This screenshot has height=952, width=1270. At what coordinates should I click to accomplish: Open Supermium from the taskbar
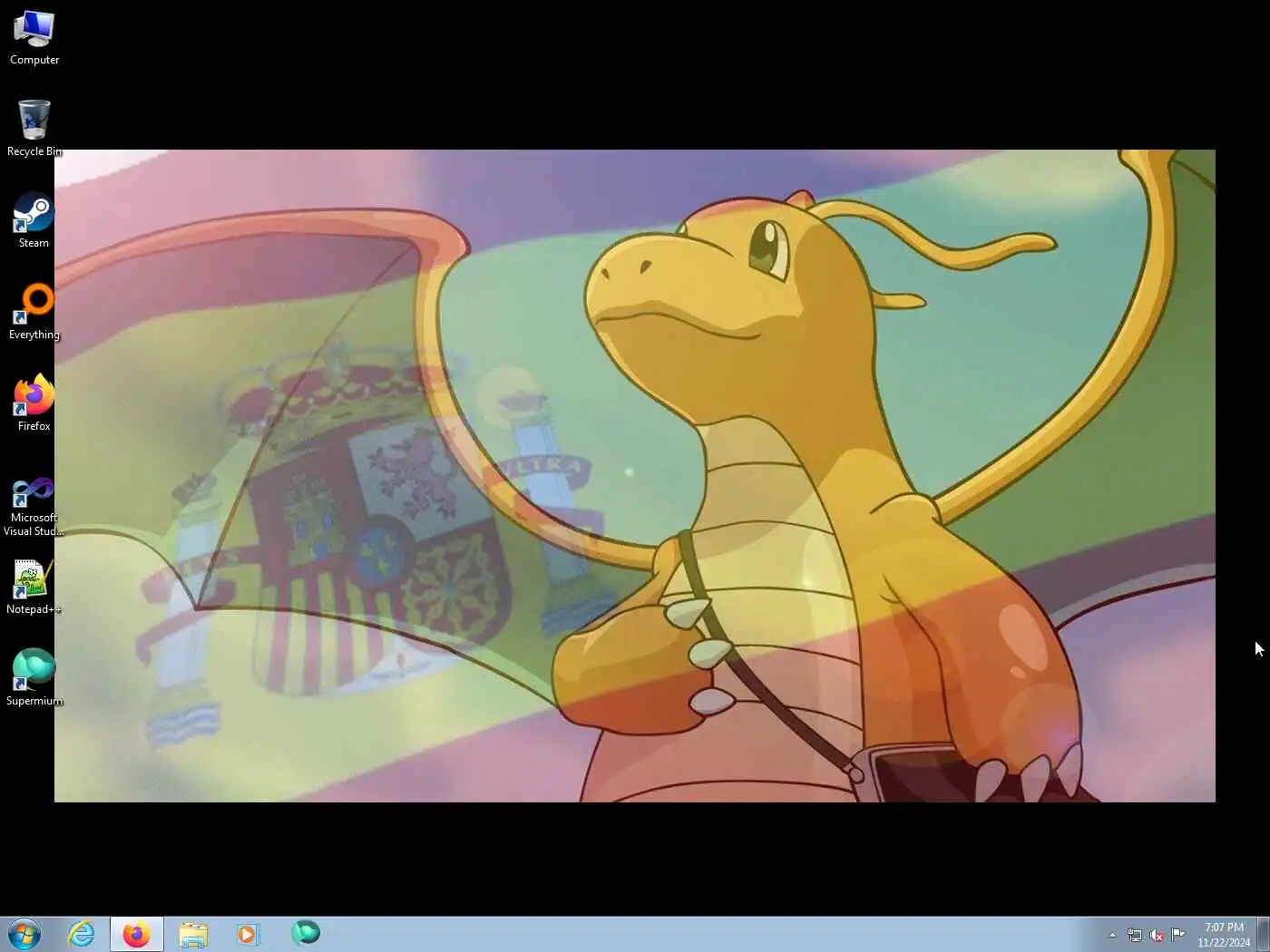click(x=305, y=932)
